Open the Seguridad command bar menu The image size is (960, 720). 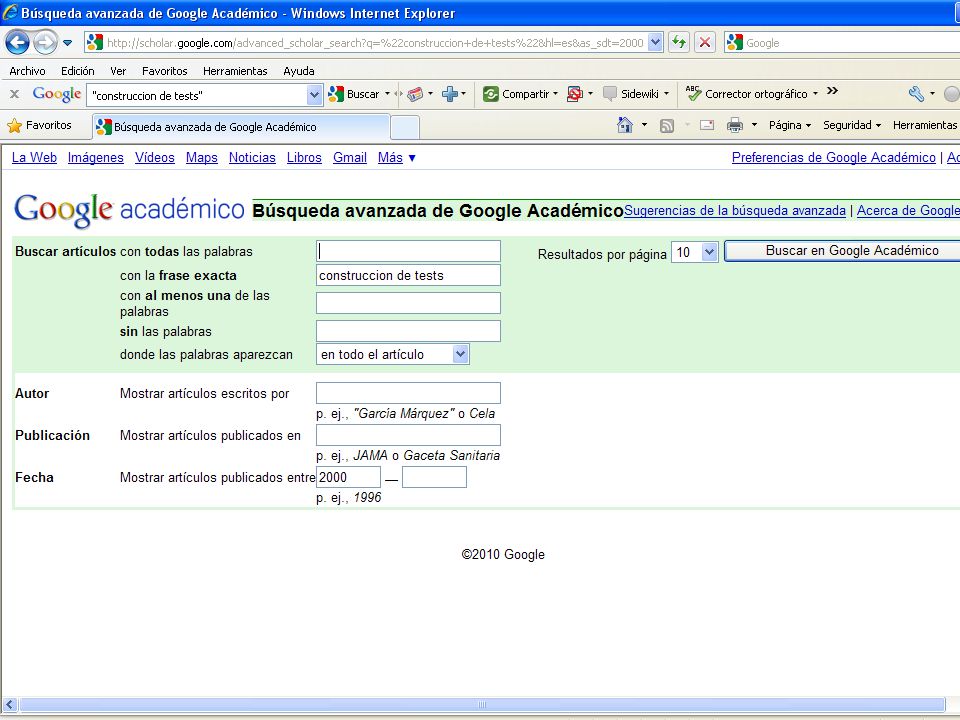(x=852, y=125)
